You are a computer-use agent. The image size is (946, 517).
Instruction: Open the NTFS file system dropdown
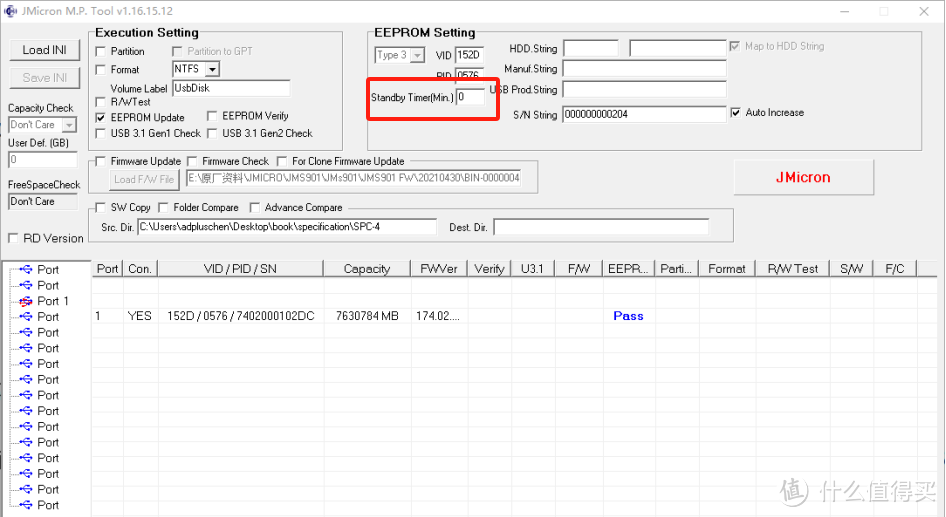coord(212,70)
